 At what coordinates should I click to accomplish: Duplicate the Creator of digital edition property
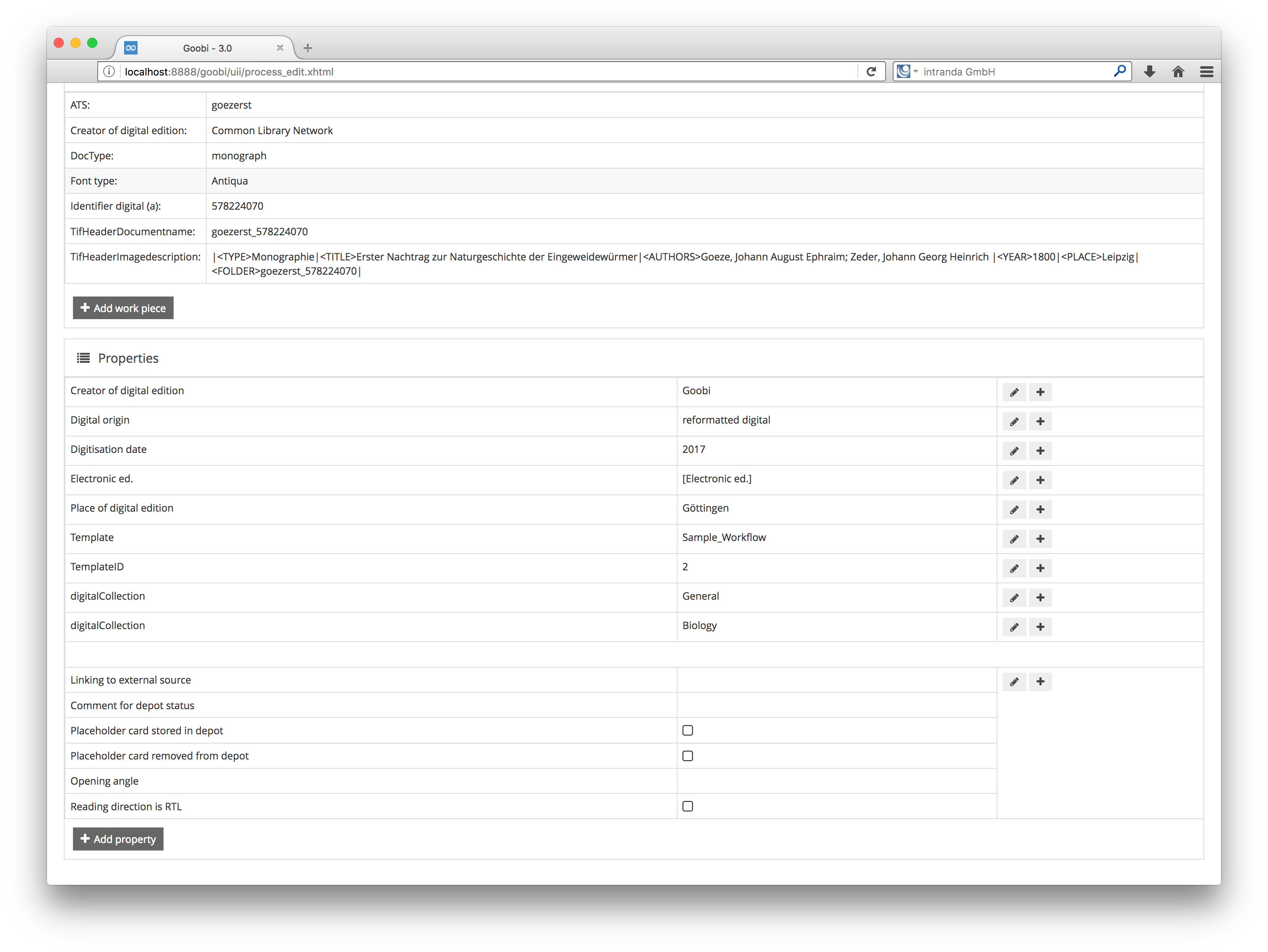click(x=1040, y=392)
